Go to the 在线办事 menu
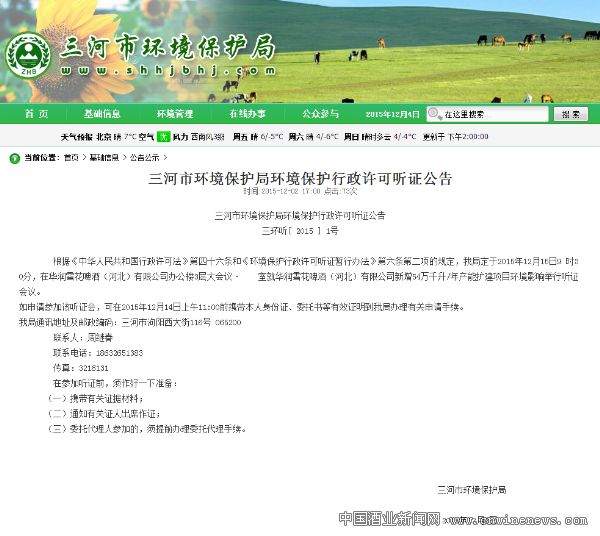The height and width of the screenshot is (536, 600). [x=247, y=114]
